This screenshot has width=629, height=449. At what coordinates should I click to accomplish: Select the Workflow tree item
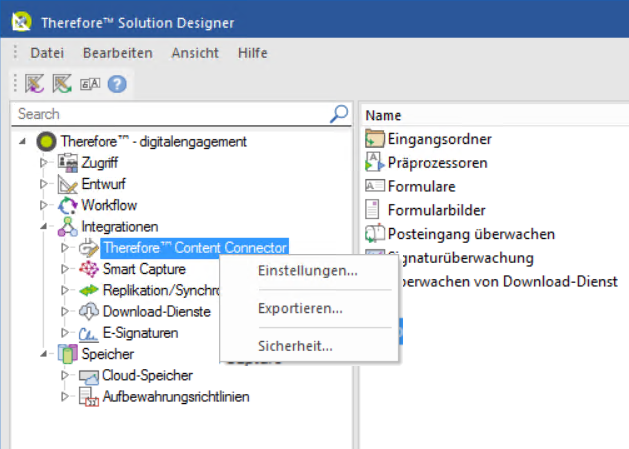(x=109, y=205)
